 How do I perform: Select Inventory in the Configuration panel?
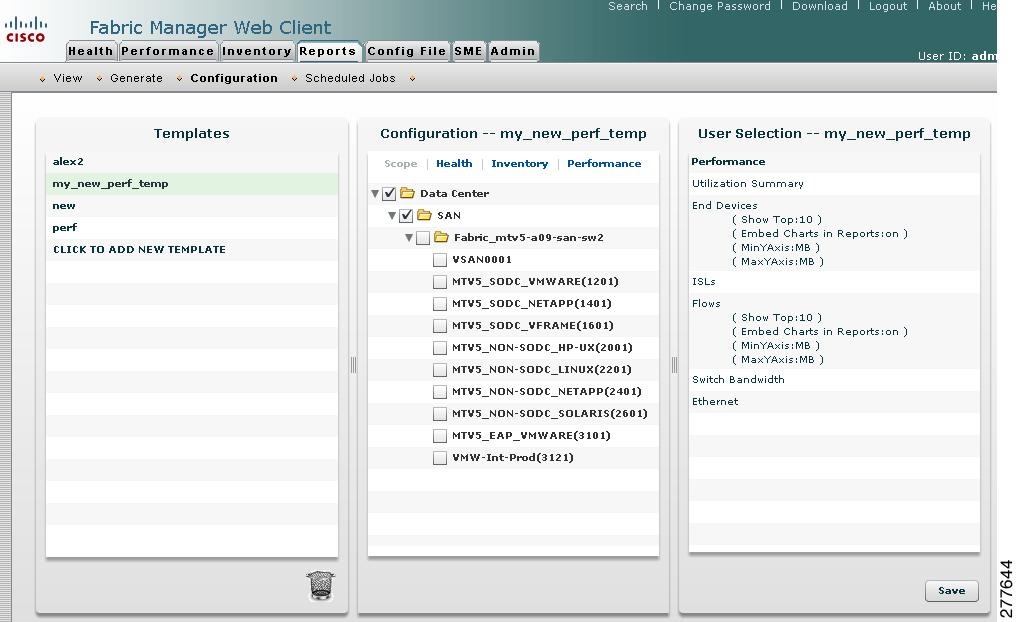[520, 163]
